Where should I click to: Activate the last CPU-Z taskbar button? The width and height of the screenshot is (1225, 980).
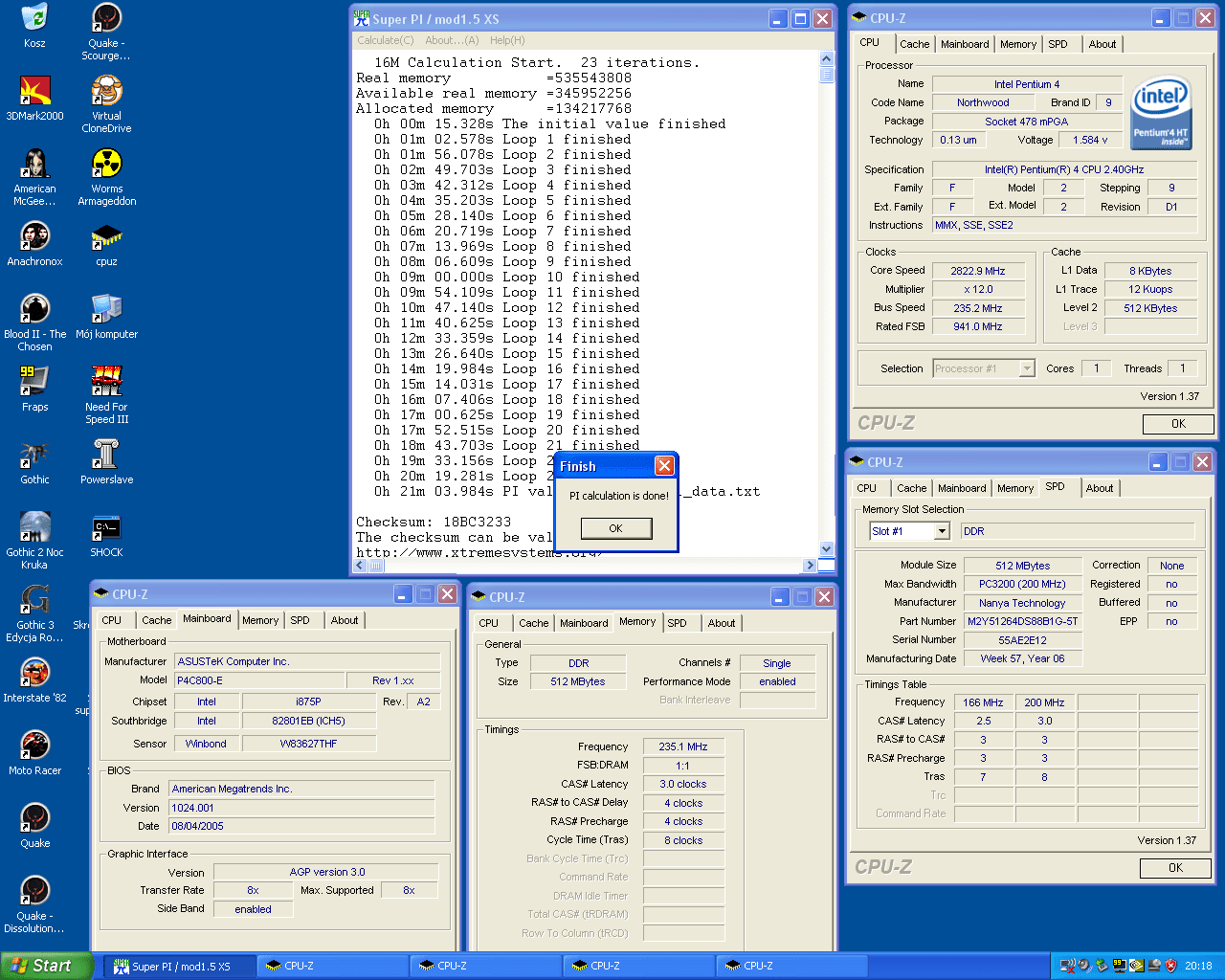[792, 967]
